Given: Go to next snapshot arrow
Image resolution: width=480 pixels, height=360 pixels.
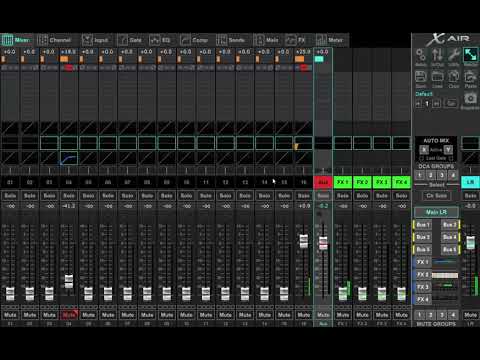Looking at the screenshot, I should coord(436,104).
